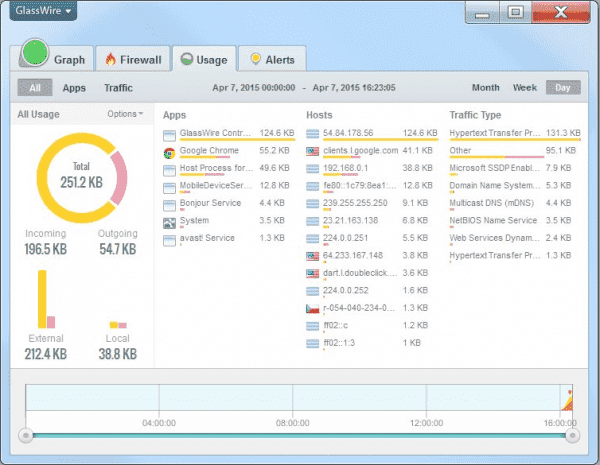Screen dimensions: 600x465
Task: Click the avast! Service app icon
Action: [x=169, y=240]
